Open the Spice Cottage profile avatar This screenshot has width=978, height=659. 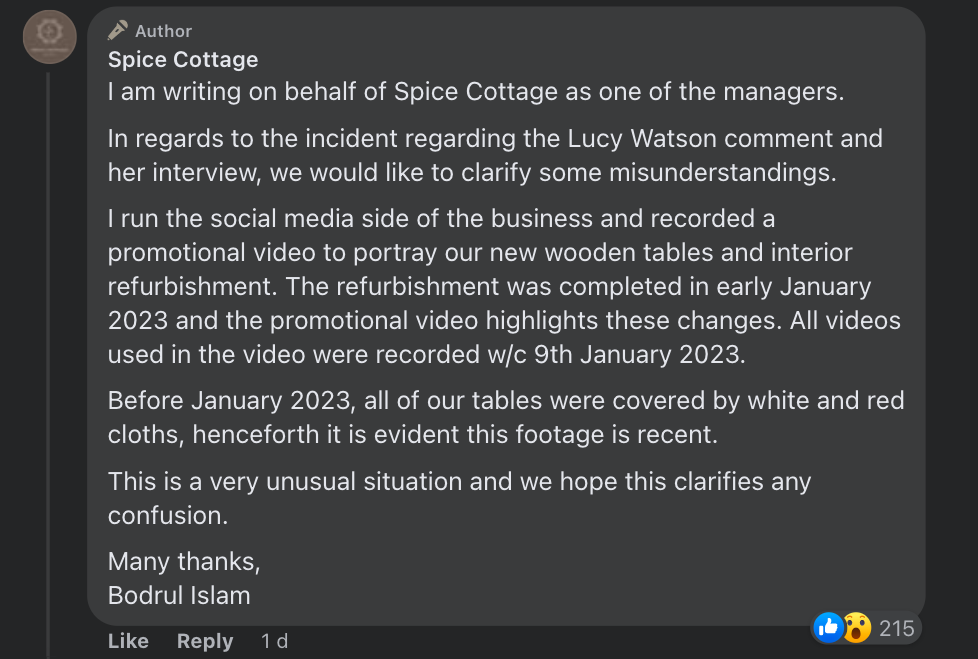click(50, 37)
